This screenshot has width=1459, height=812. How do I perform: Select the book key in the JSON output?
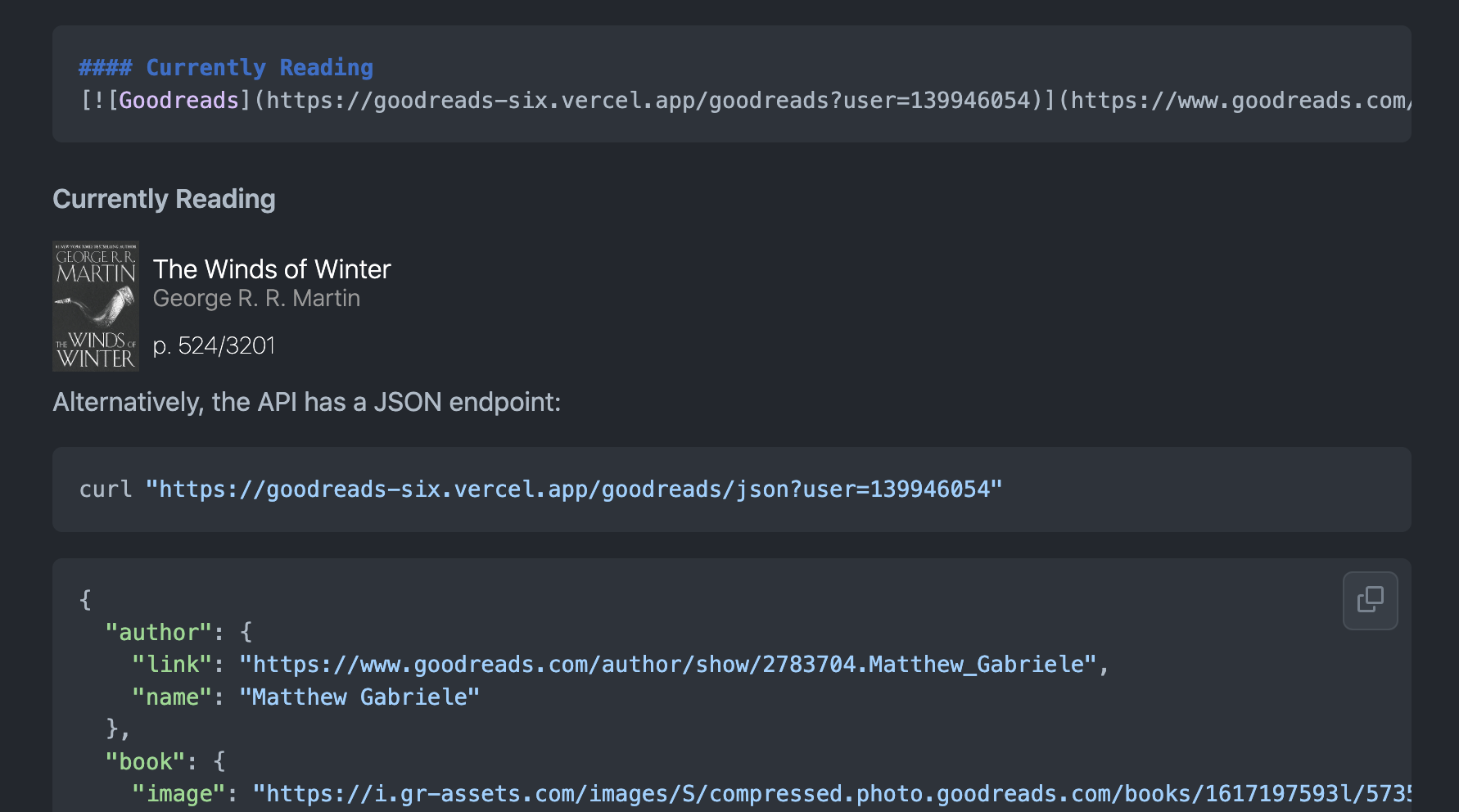point(144,760)
